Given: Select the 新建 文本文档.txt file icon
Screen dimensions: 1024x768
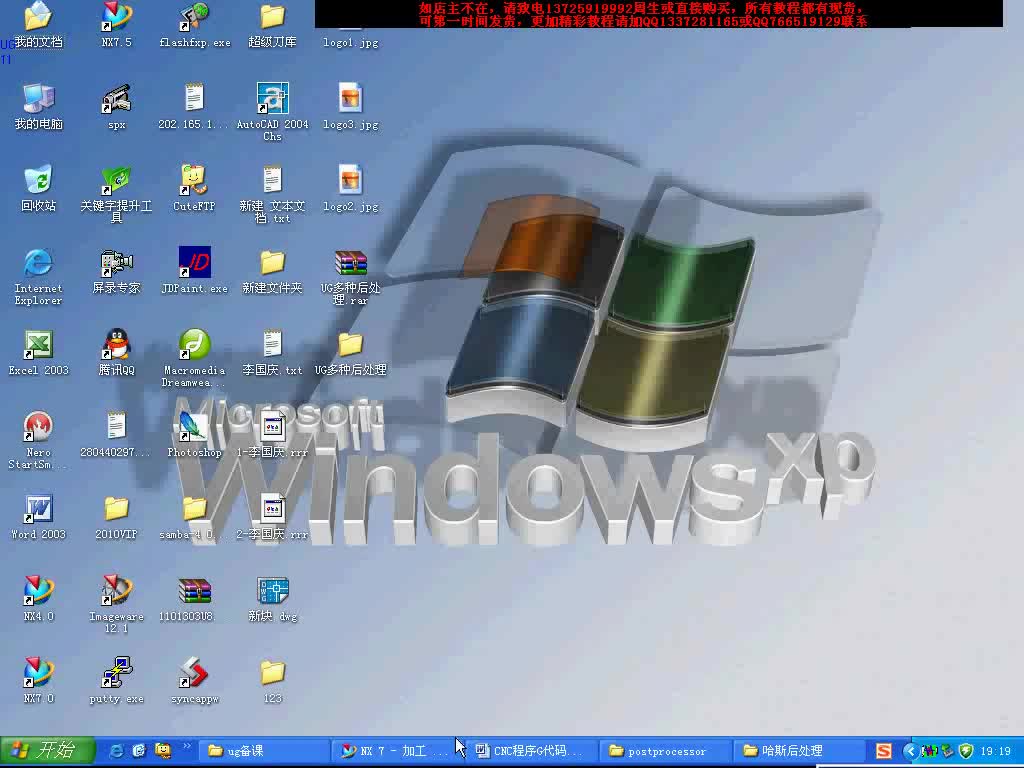Looking at the screenshot, I should pyautogui.click(x=272, y=180).
